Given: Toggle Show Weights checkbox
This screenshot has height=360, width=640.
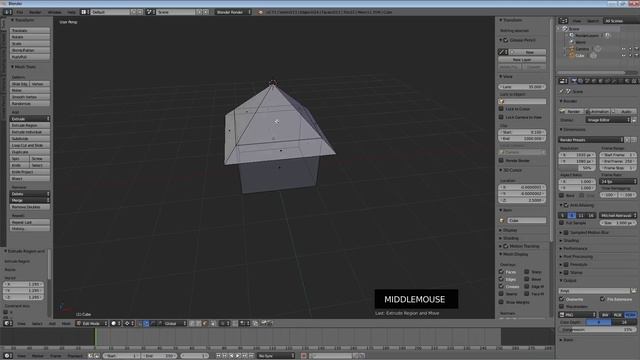Looking at the screenshot, I should [x=501, y=302].
